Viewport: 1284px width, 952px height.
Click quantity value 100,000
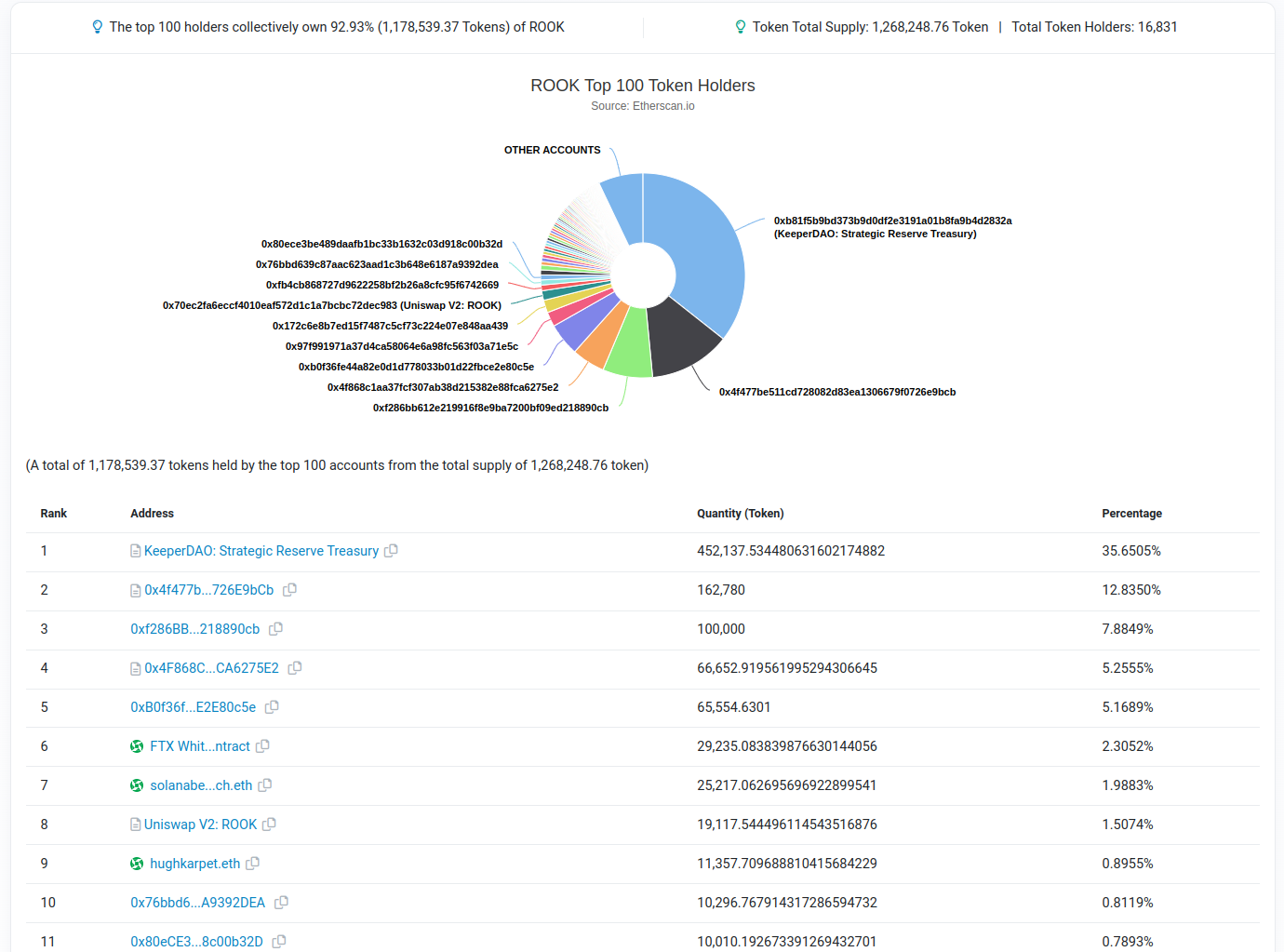coord(721,629)
